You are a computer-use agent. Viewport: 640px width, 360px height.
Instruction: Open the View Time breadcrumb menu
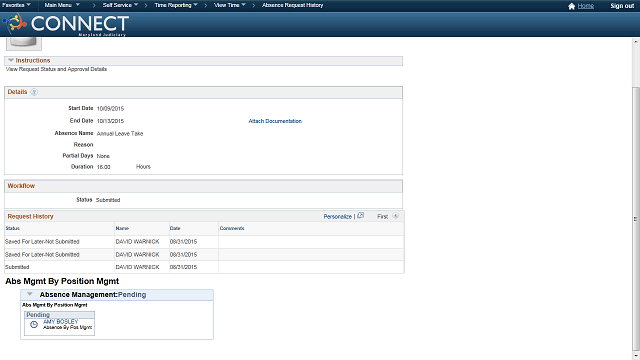coord(230,5)
